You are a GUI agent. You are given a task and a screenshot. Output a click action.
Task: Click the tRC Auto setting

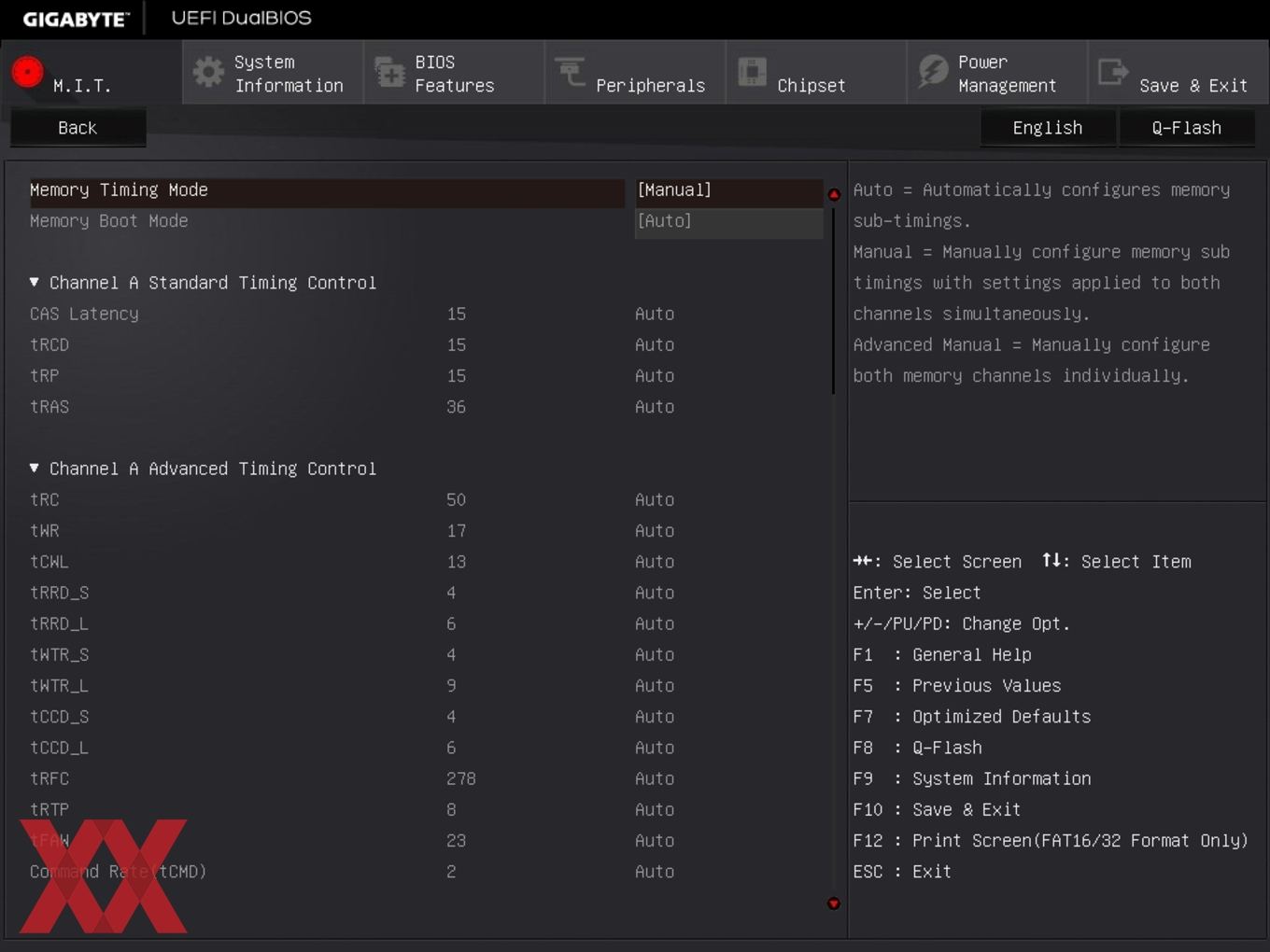[655, 499]
